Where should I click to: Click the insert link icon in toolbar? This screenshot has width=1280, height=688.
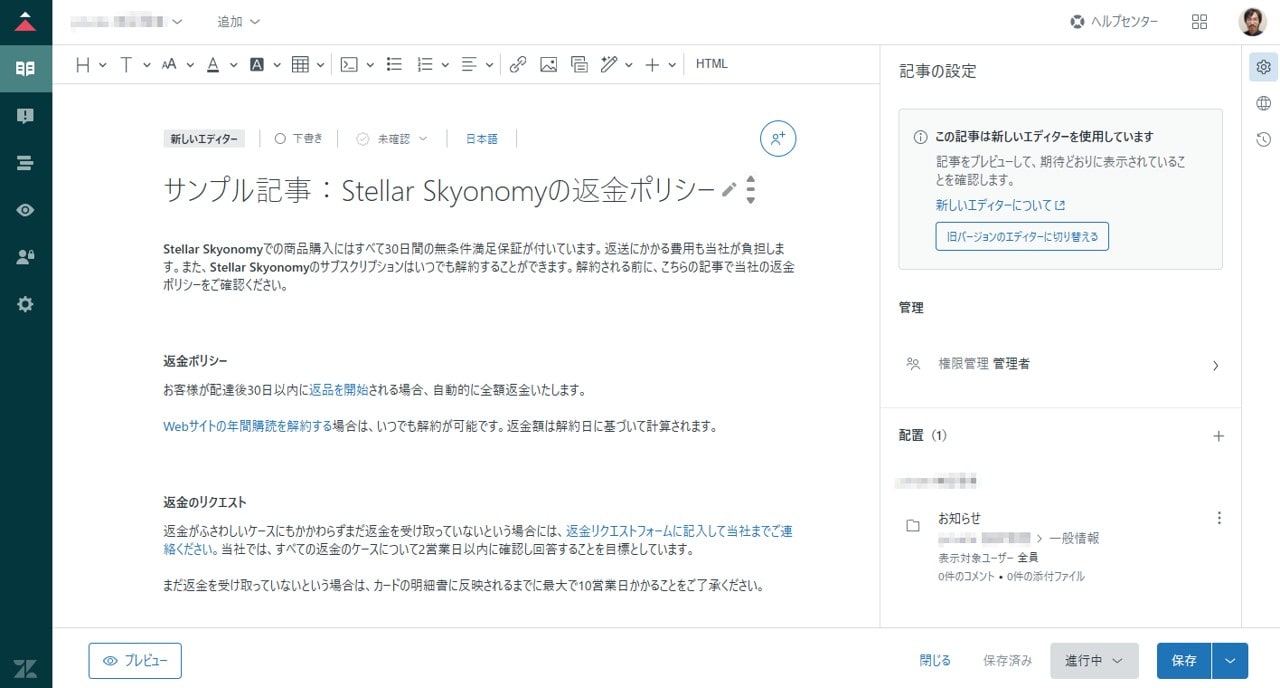(517, 64)
